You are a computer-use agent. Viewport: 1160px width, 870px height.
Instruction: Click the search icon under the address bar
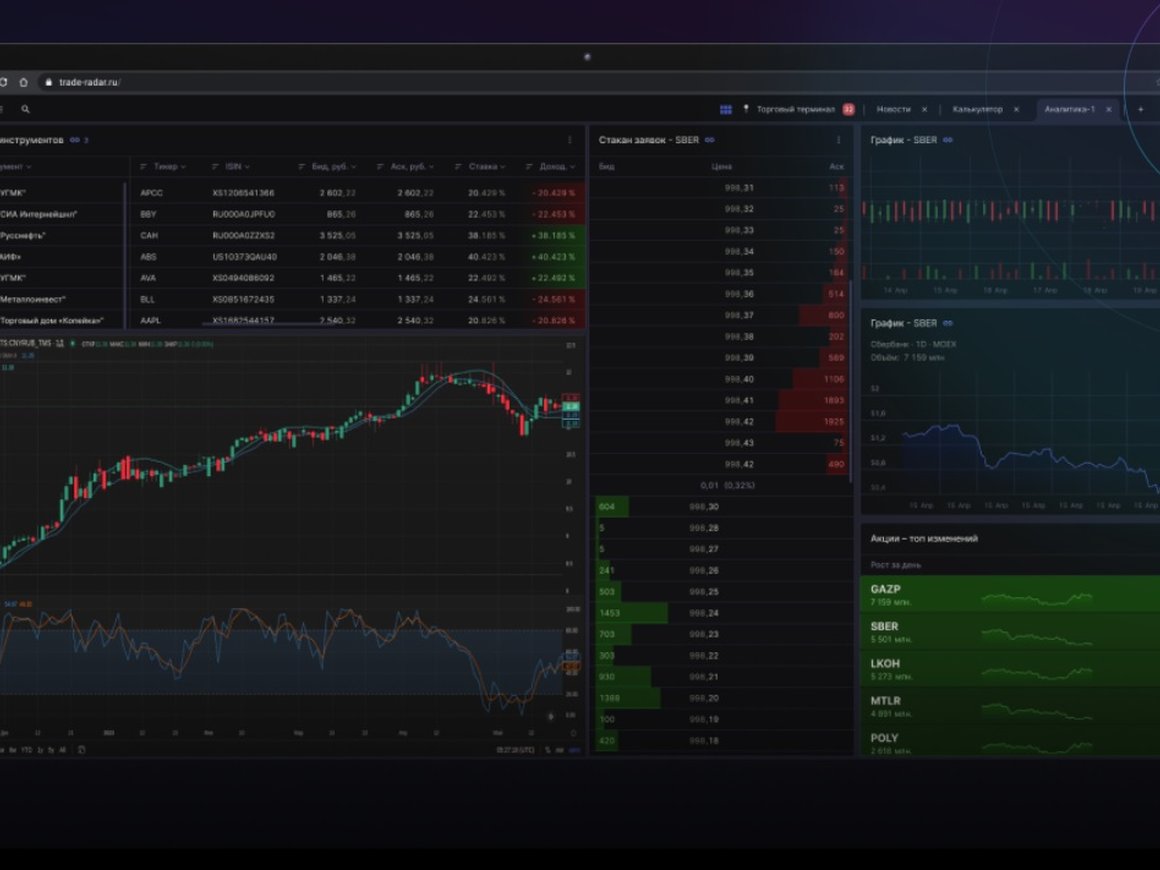[25, 108]
